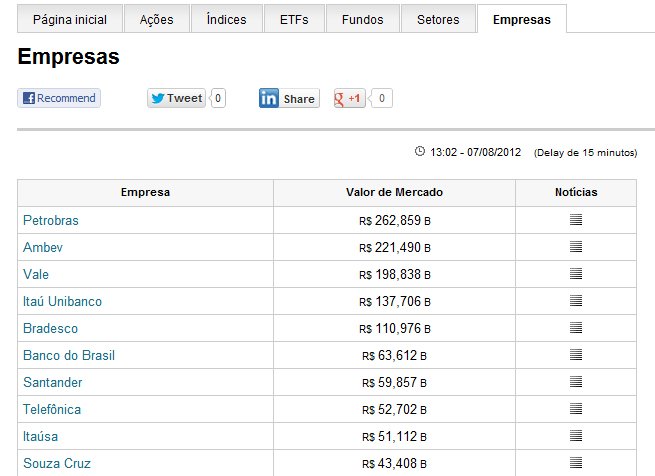Click the Tweet button
Viewport: 655px width, 476px height.
coord(176,98)
